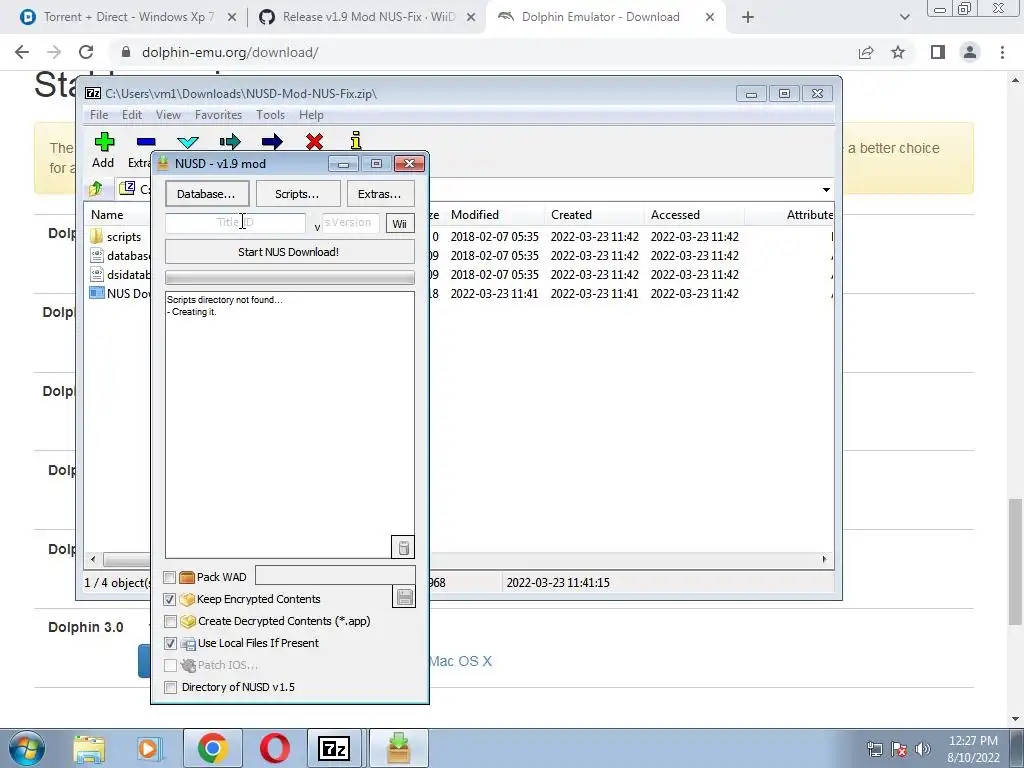Open Opera from the taskbar
The height and width of the screenshot is (768, 1024).
click(x=275, y=748)
